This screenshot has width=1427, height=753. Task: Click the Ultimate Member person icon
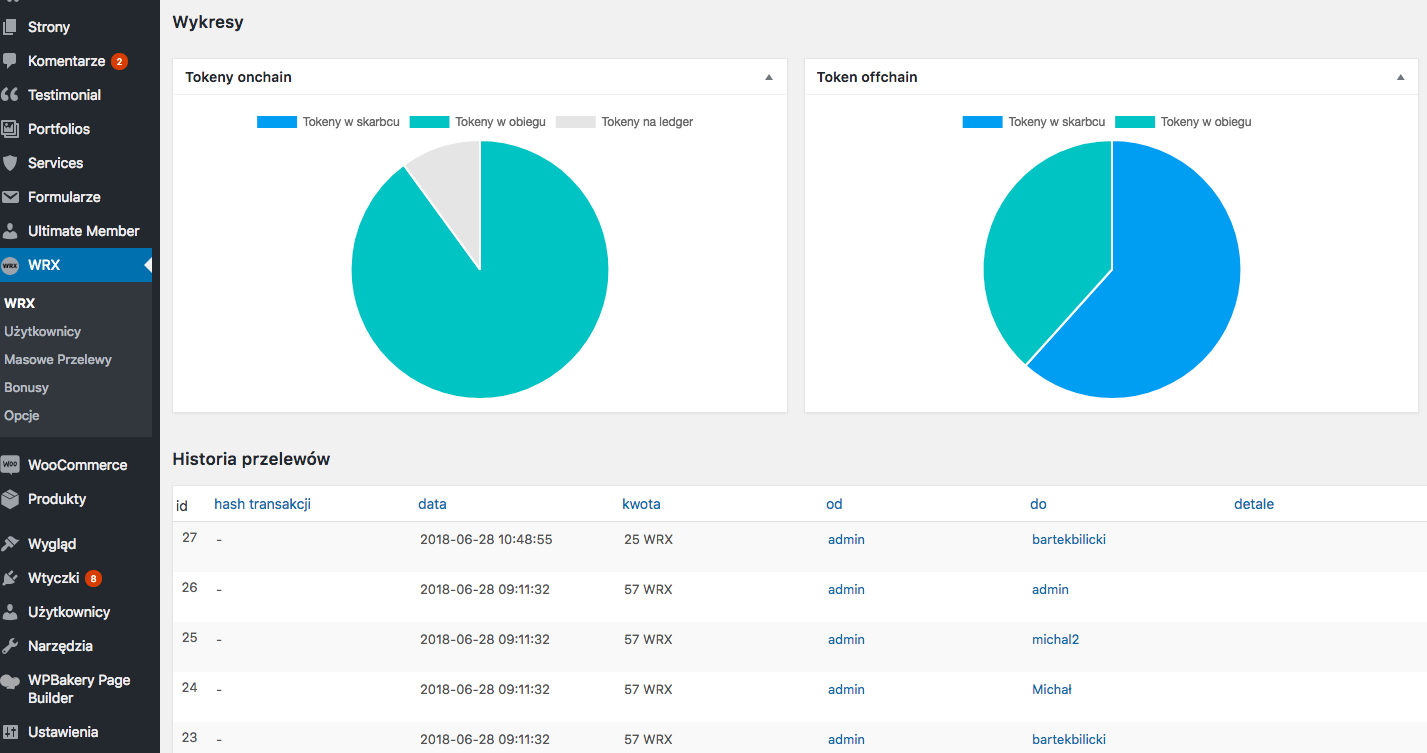pyautogui.click(x=10, y=231)
